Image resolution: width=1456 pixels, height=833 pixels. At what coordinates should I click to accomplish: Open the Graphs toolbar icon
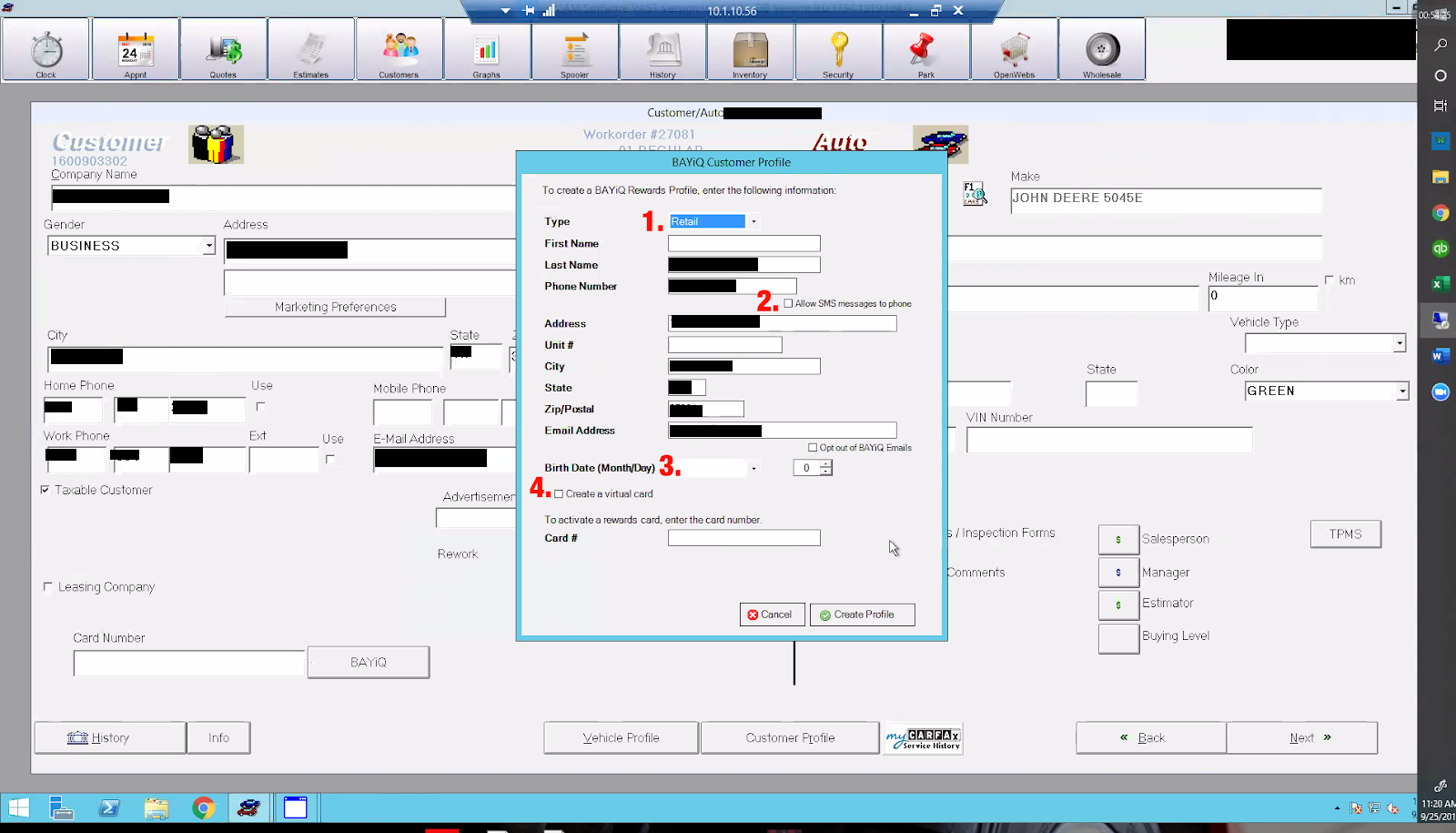[x=487, y=50]
